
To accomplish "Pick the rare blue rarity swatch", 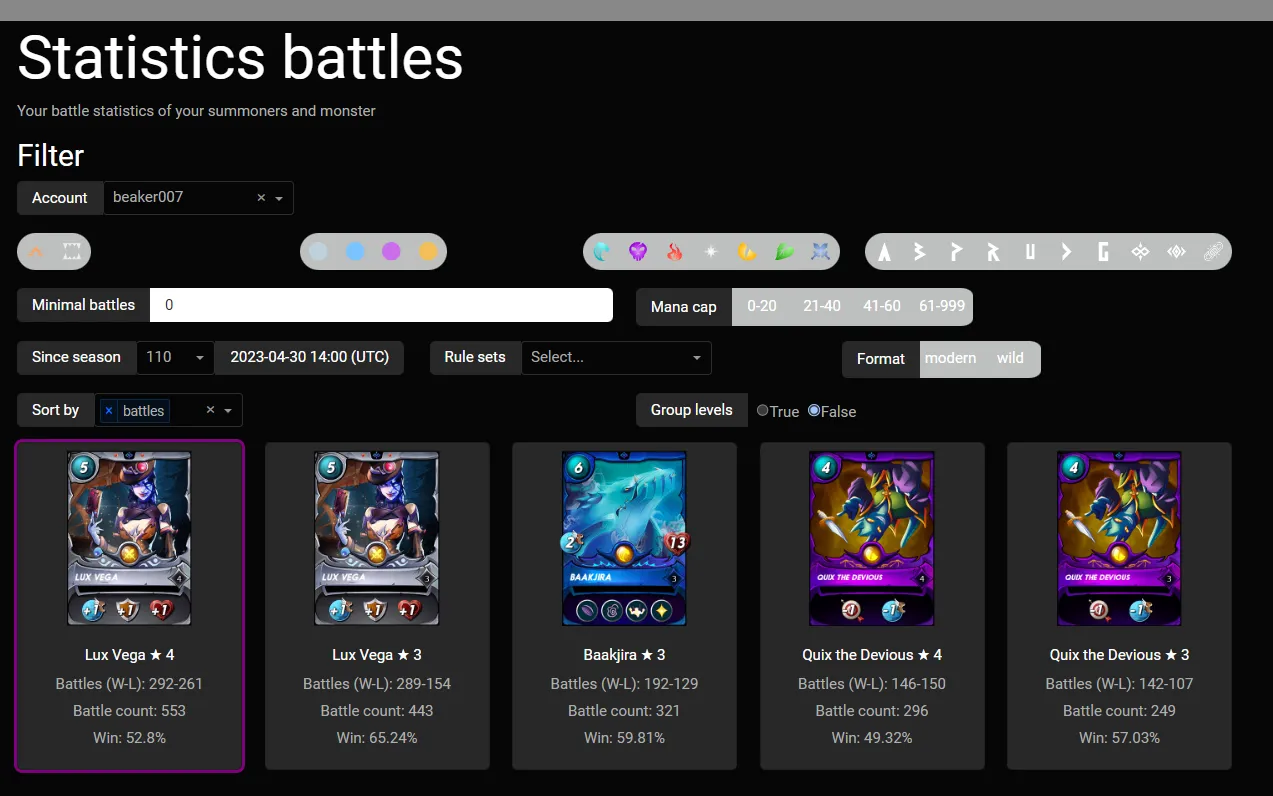I will point(355,252).
